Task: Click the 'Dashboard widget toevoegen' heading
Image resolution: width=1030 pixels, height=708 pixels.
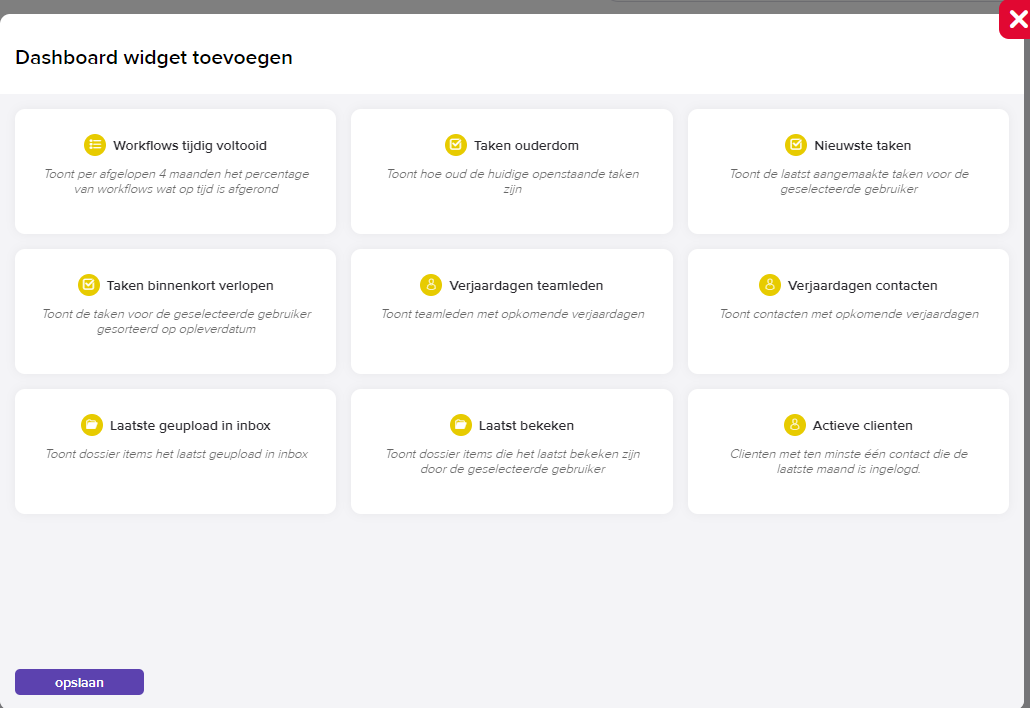Action: [x=154, y=58]
